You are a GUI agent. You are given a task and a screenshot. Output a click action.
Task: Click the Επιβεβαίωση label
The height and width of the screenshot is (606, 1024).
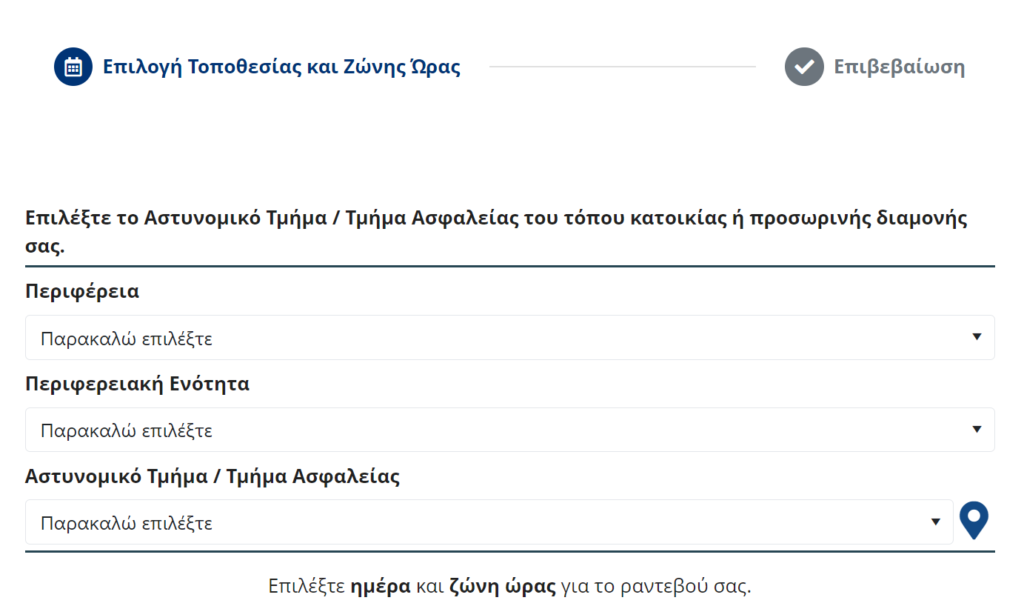click(x=899, y=67)
